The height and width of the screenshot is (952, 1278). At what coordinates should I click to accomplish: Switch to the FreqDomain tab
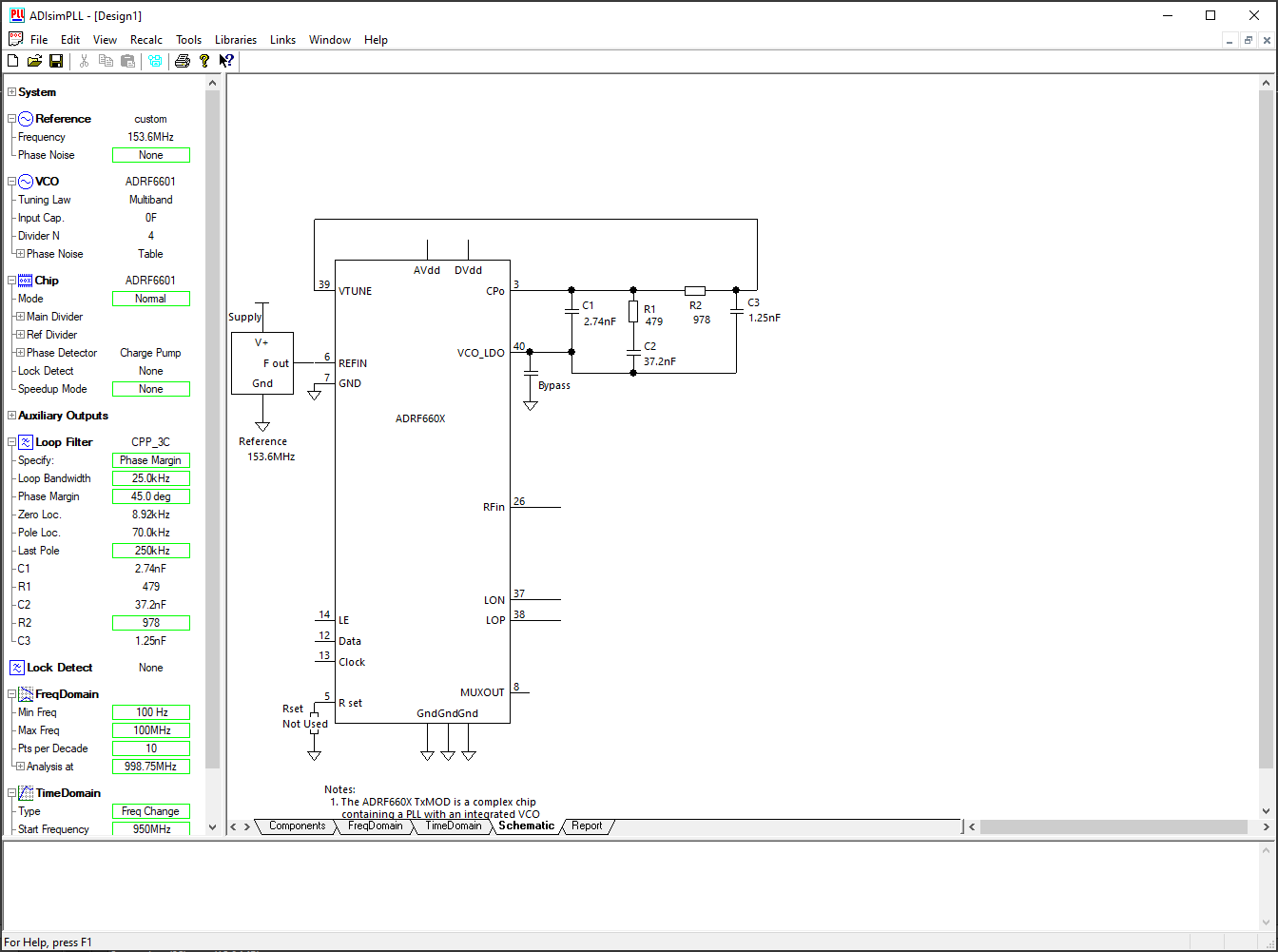(375, 826)
